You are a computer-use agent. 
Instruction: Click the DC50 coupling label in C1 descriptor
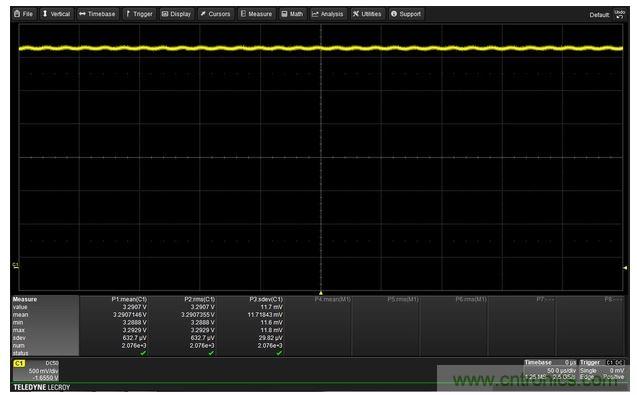[x=52, y=363]
